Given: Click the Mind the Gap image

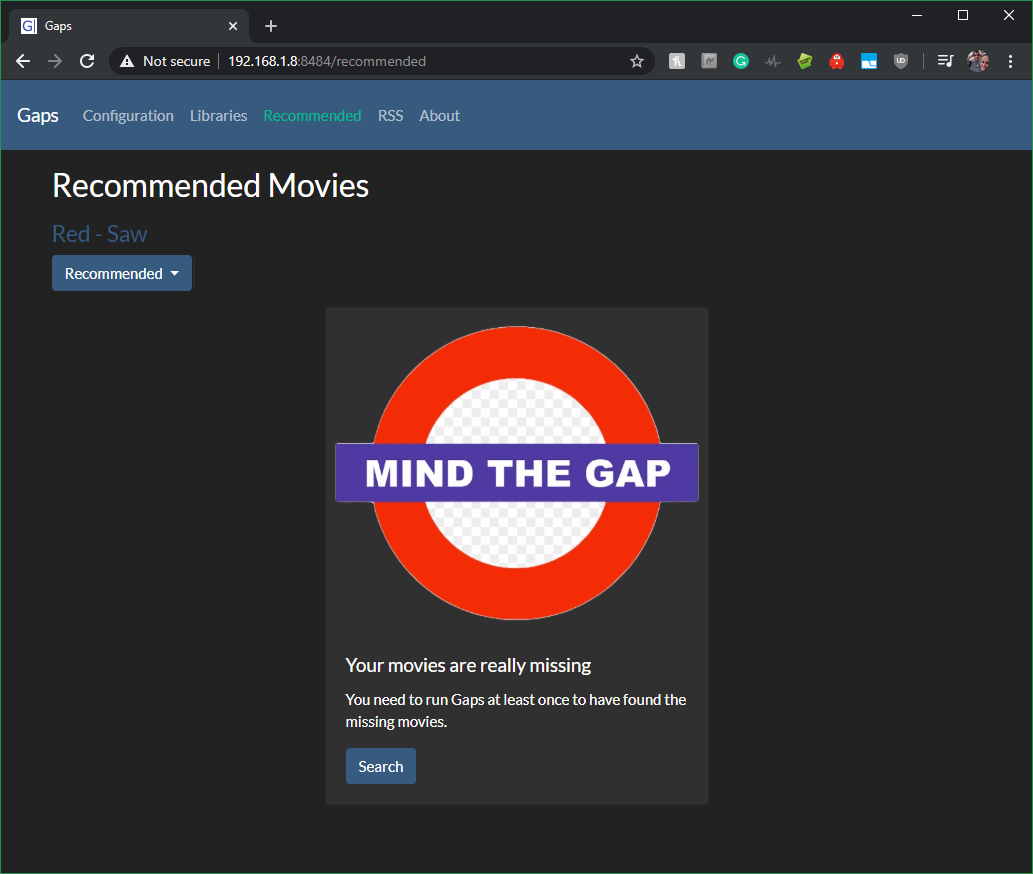Looking at the screenshot, I should pos(517,473).
